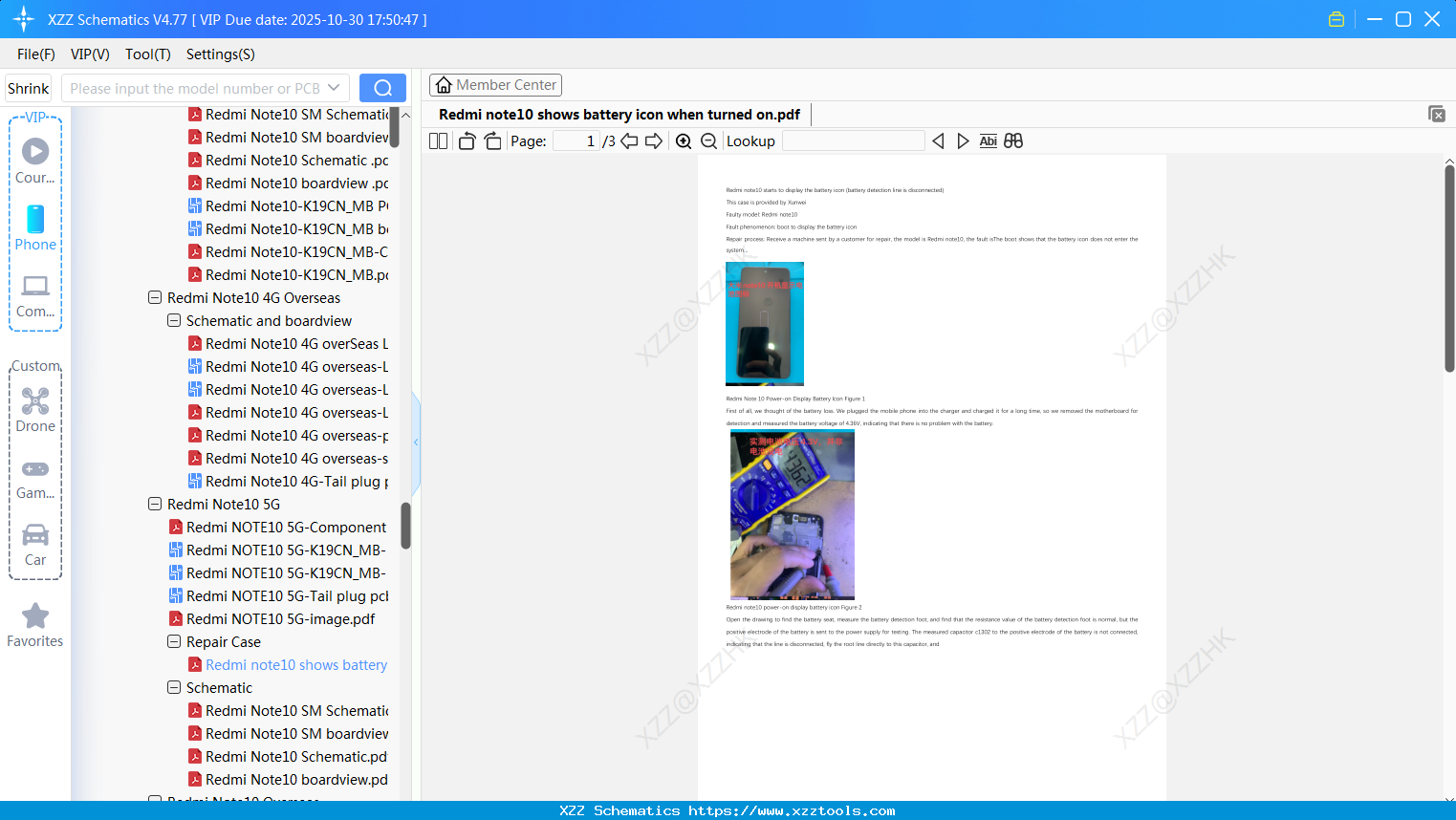Image resolution: width=1456 pixels, height=820 pixels.
Task: Click the PDF viewer vertical scrollbar thumb
Action: click(1449, 269)
